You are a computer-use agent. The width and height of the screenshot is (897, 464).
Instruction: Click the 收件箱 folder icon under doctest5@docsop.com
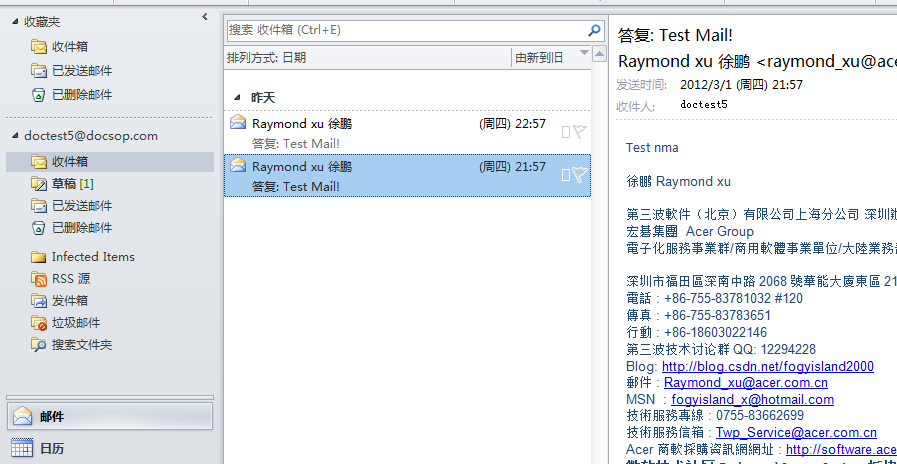39,162
